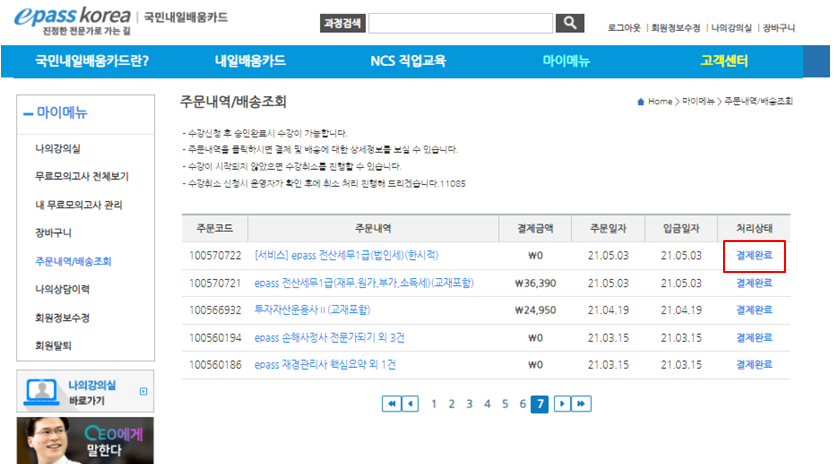Open order 투자자산운용사 II (교재포함)
This screenshot has width=834, height=464.
312,310
